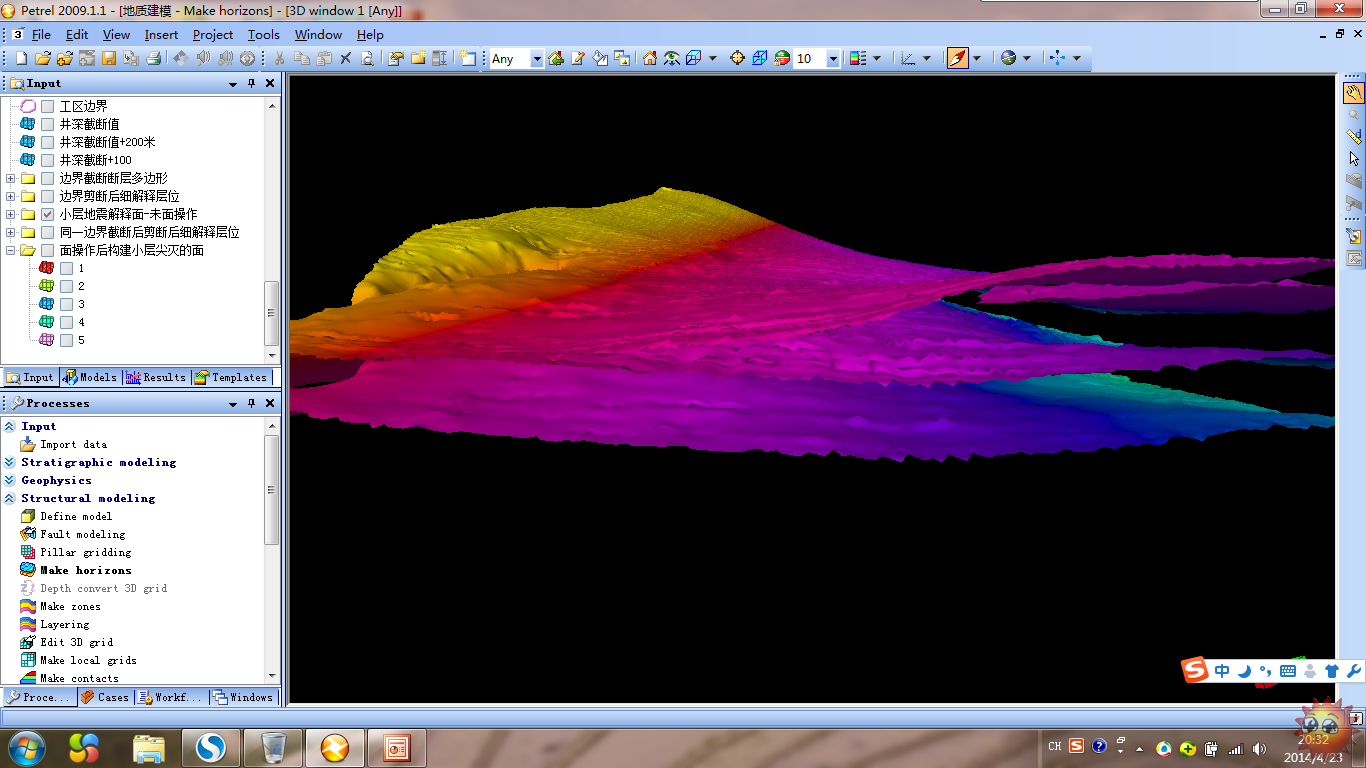
Task: Open the Insert menu
Action: (x=161, y=35)
